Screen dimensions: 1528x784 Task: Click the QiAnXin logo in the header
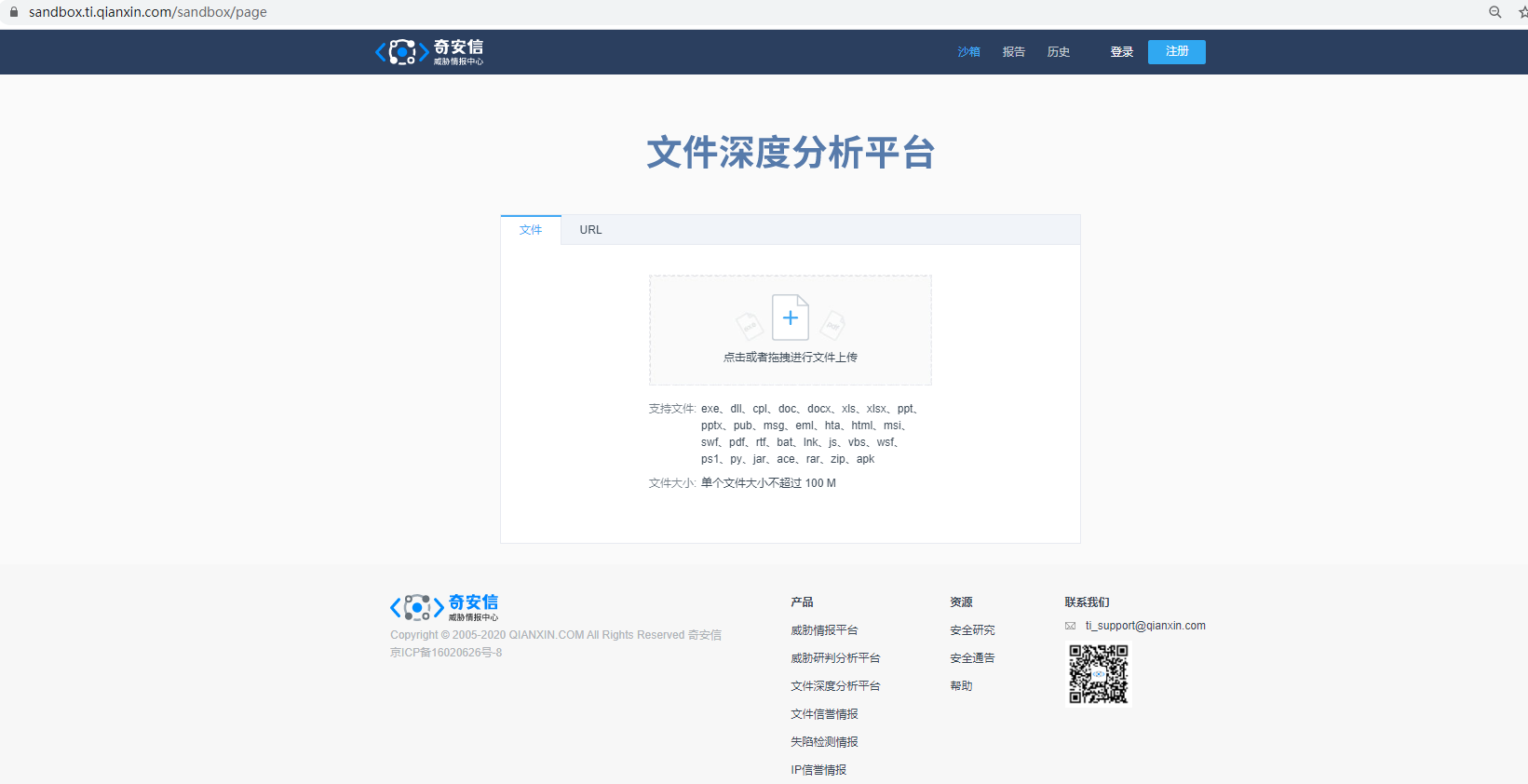tap(429, 52)
